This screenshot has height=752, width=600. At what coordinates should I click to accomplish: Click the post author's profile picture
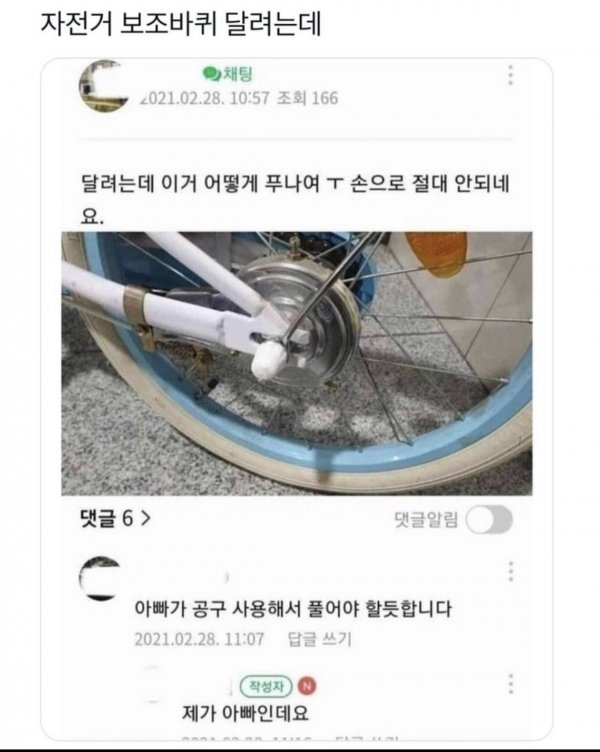coord(104,86)
